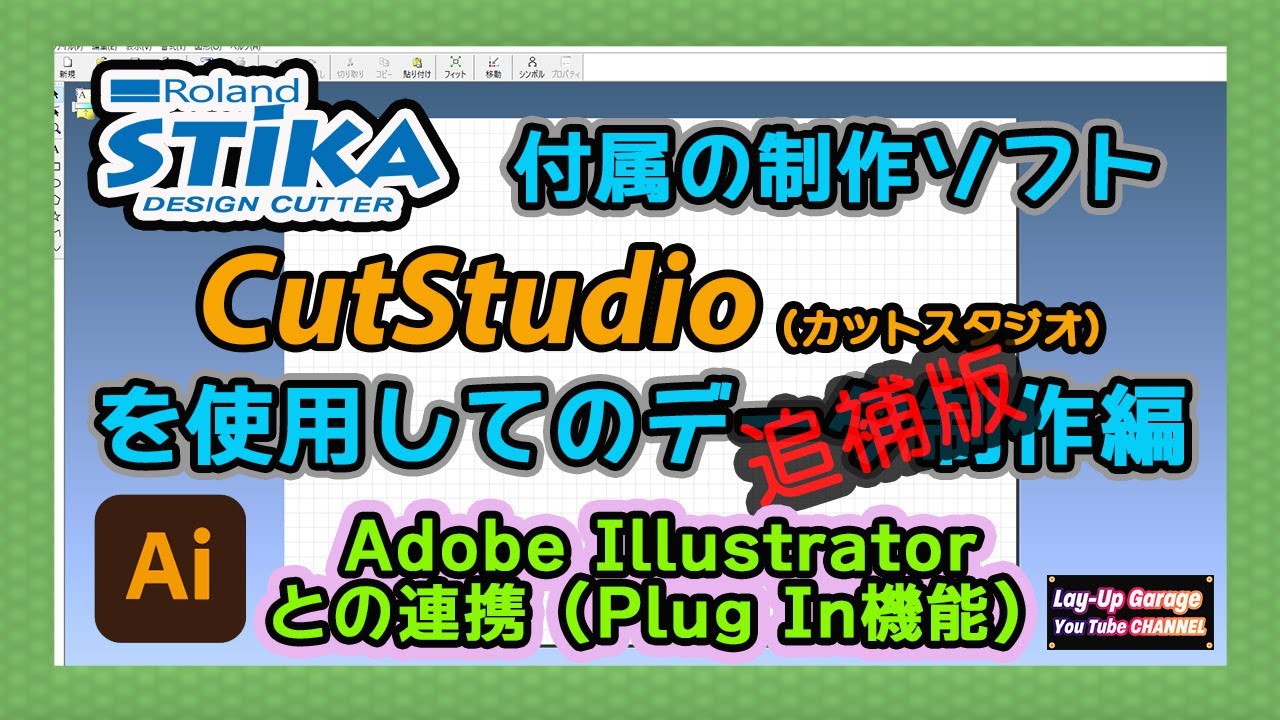Open the 書式(T) menu
The image size is (1280, 720).
coord(172,46)
